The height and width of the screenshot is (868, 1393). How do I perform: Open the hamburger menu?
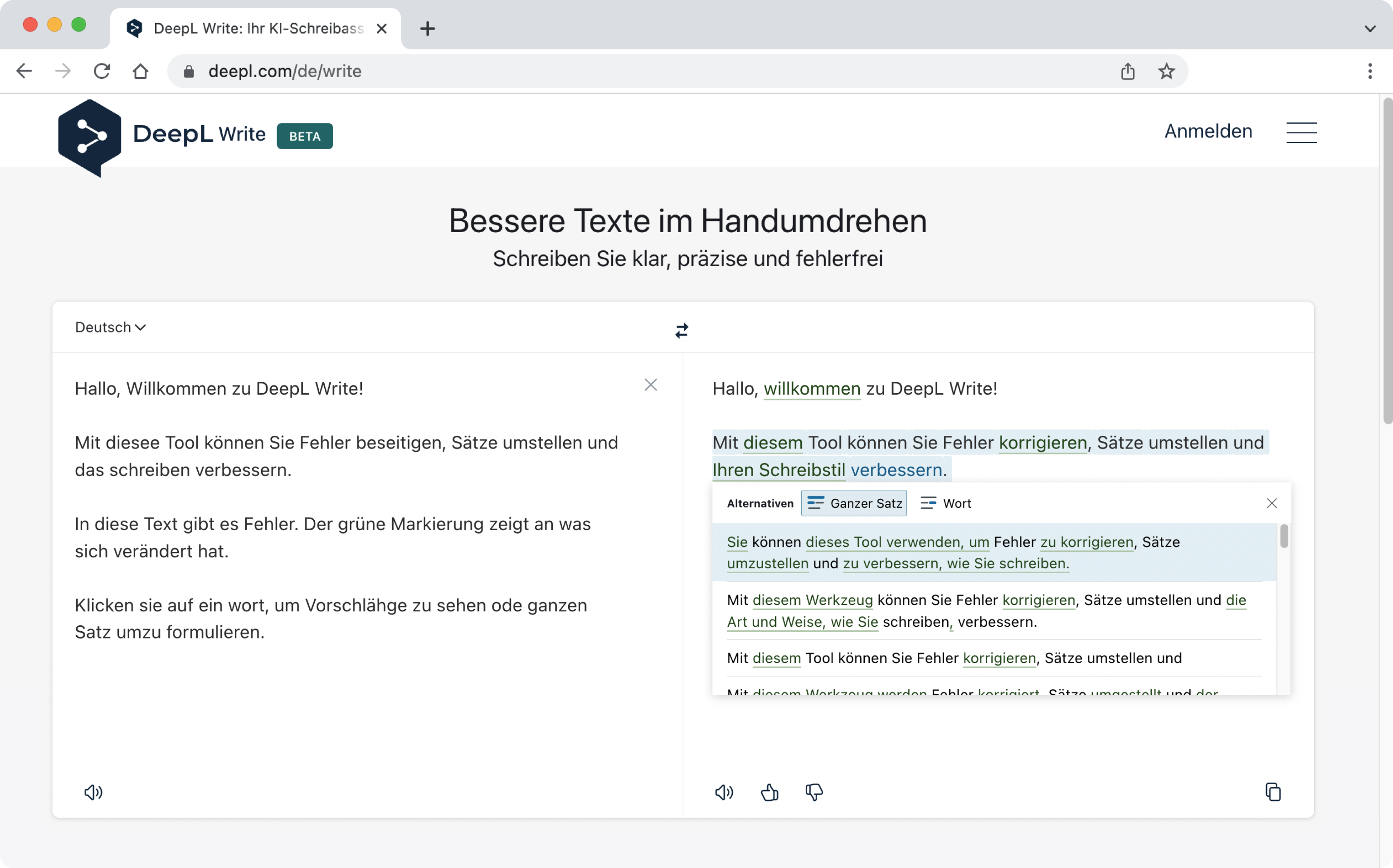[1301, 132]
